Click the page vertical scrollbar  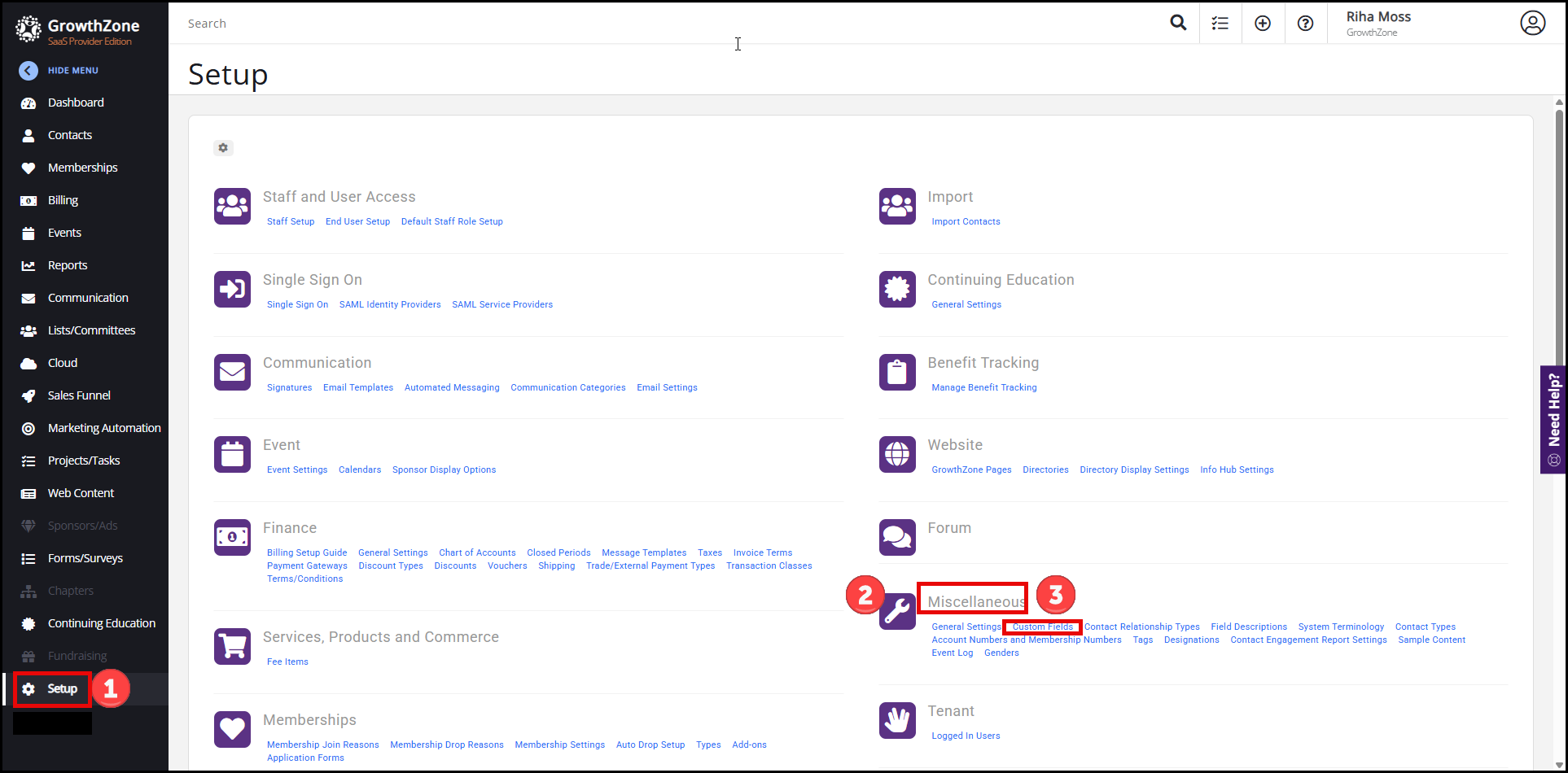(1558, 244)
